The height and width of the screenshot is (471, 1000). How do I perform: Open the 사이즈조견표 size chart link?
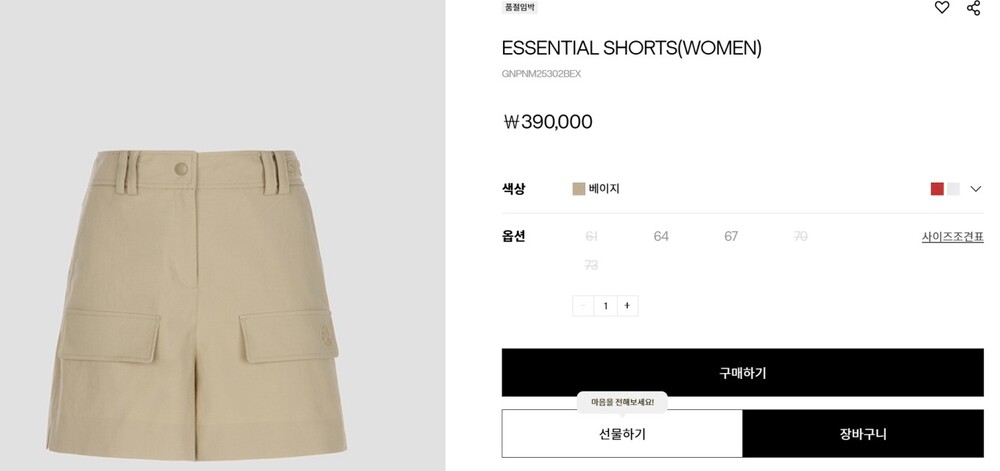[x=952, y=237]
